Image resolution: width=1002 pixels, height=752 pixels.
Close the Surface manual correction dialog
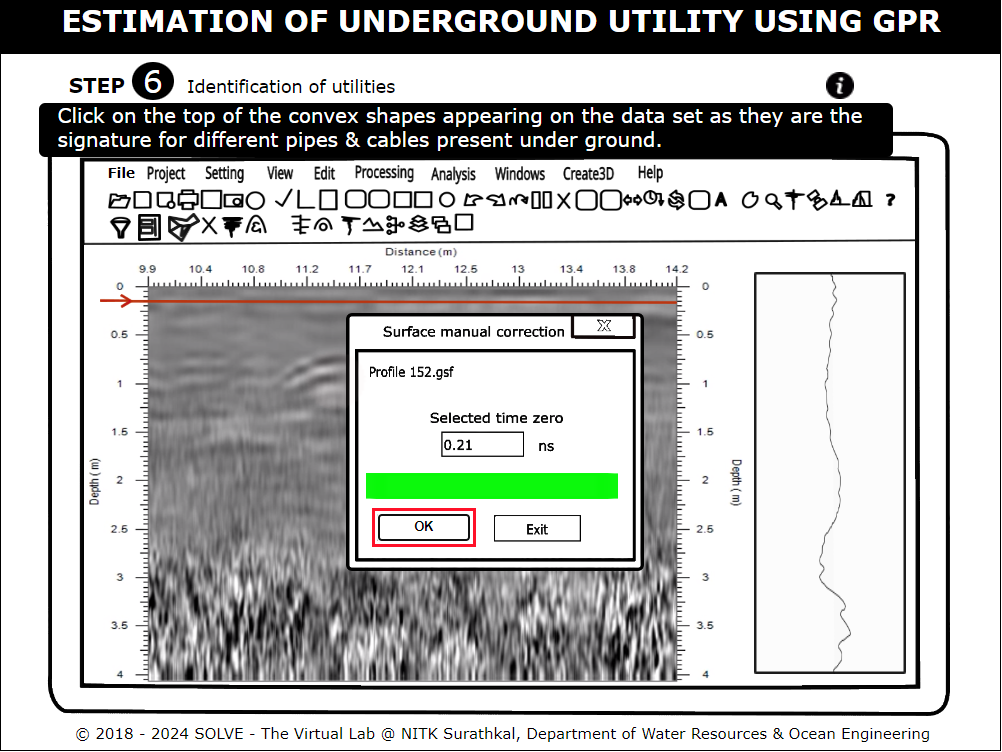(x=603, y=326)
